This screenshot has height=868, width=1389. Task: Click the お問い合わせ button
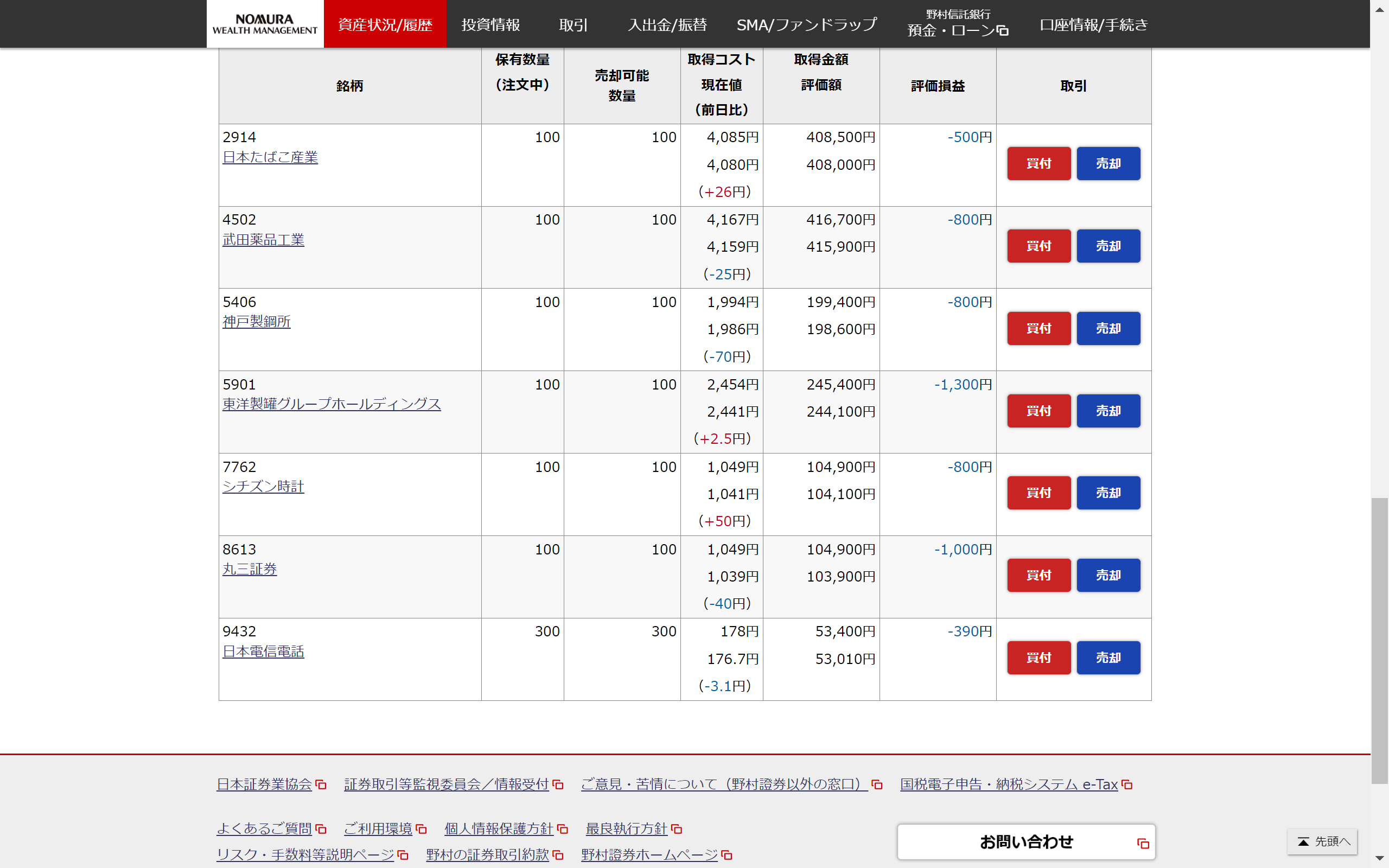tap(1026, 842)
